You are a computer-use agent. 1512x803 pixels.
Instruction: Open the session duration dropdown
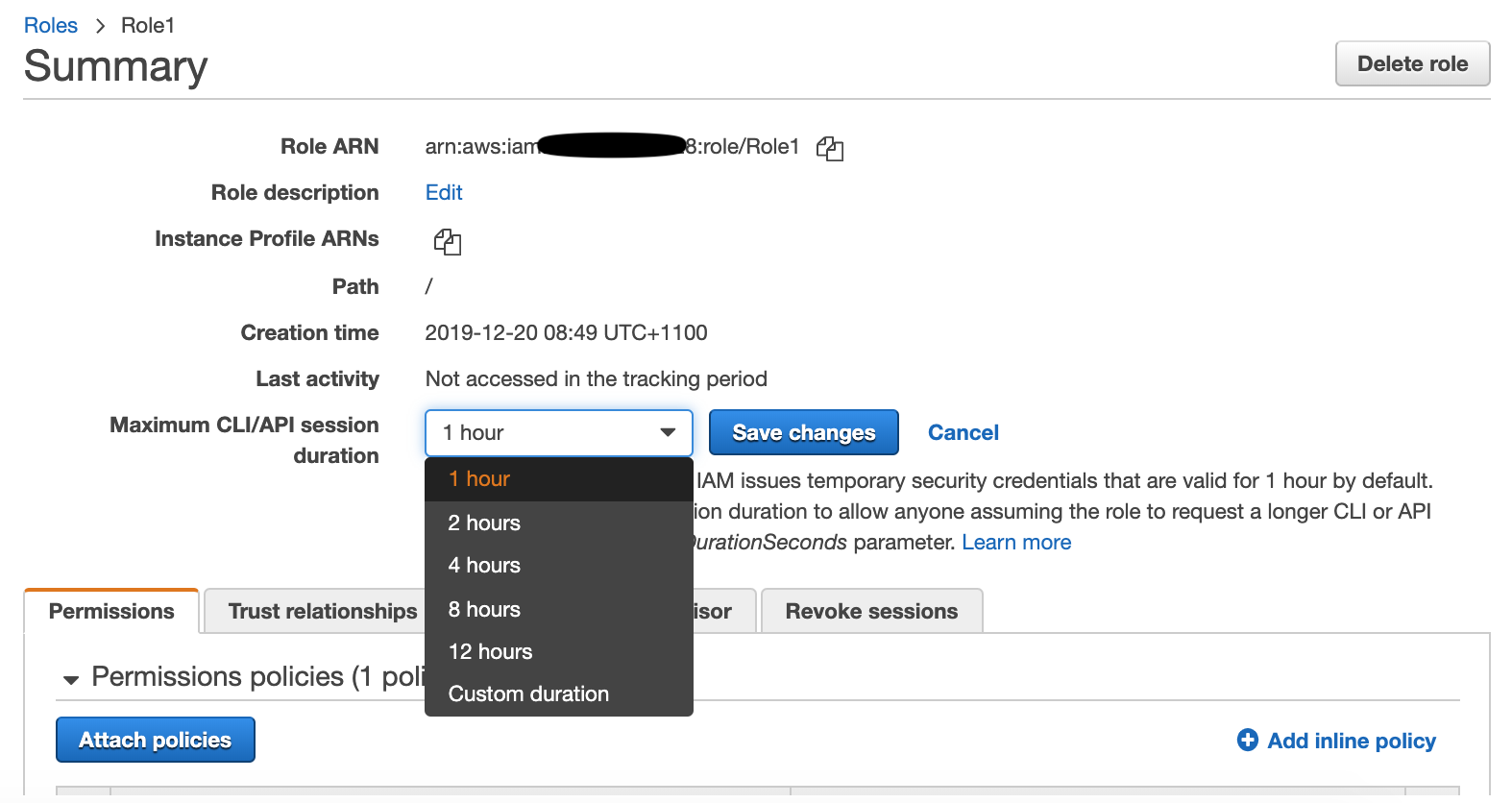click(x=558, y=433)
